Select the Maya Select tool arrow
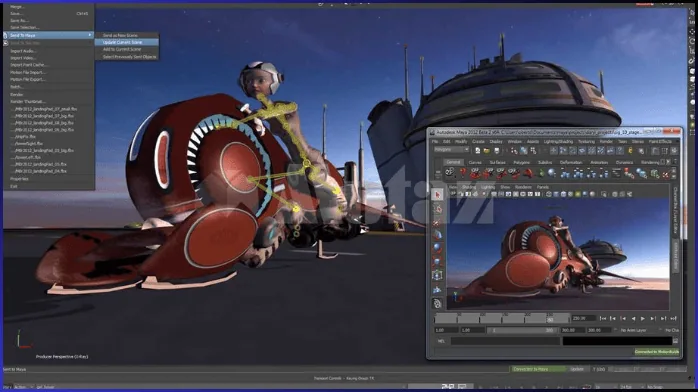 437,194
